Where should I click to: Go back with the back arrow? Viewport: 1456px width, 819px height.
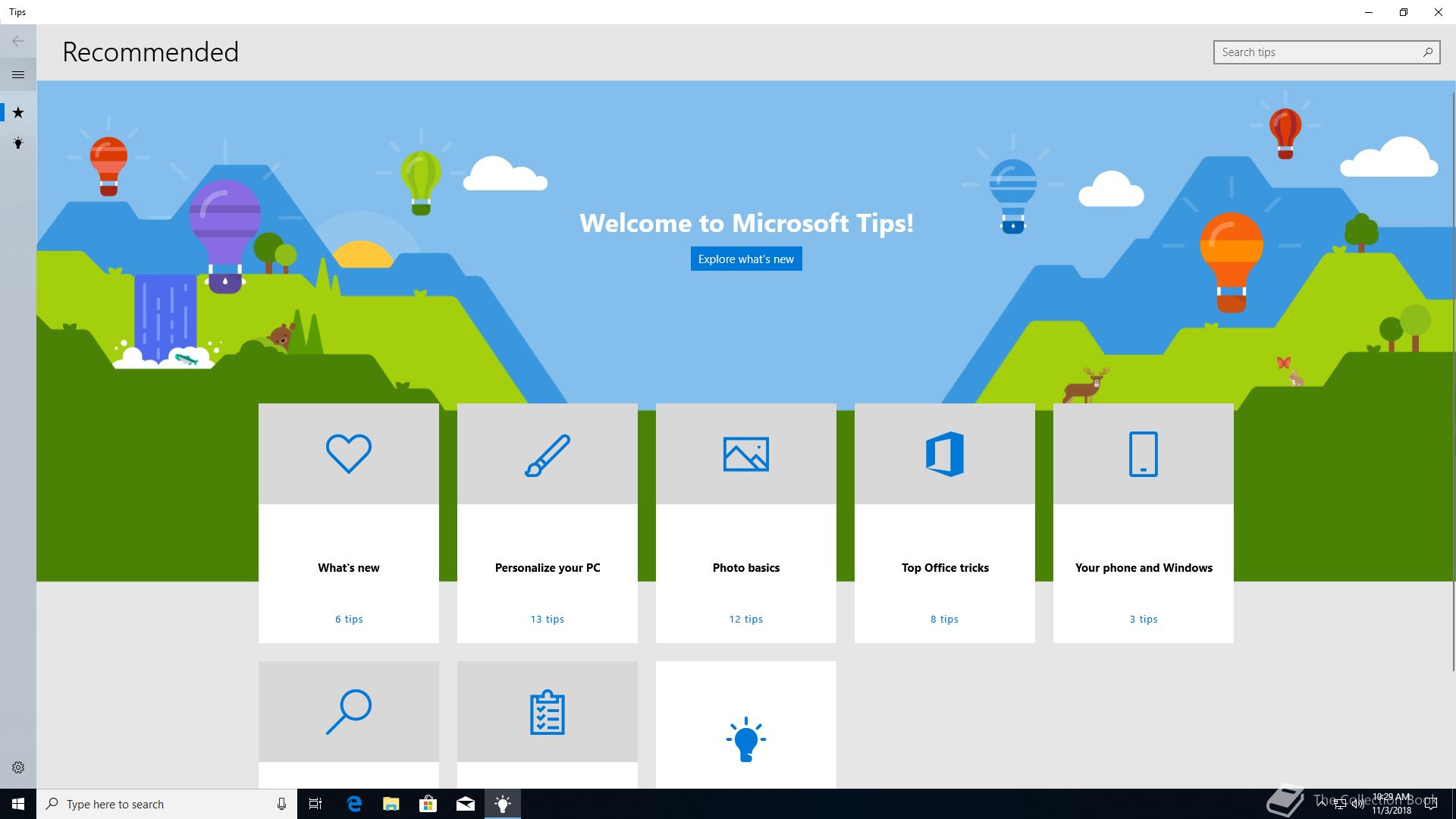18,41
